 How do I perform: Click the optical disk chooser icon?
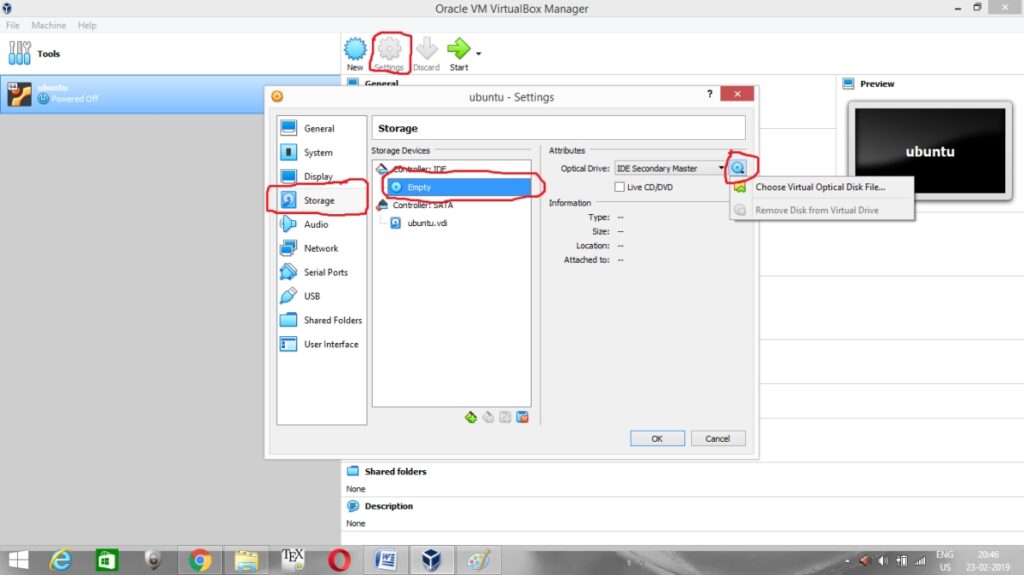pyautogui.click(x=738, y=168)
